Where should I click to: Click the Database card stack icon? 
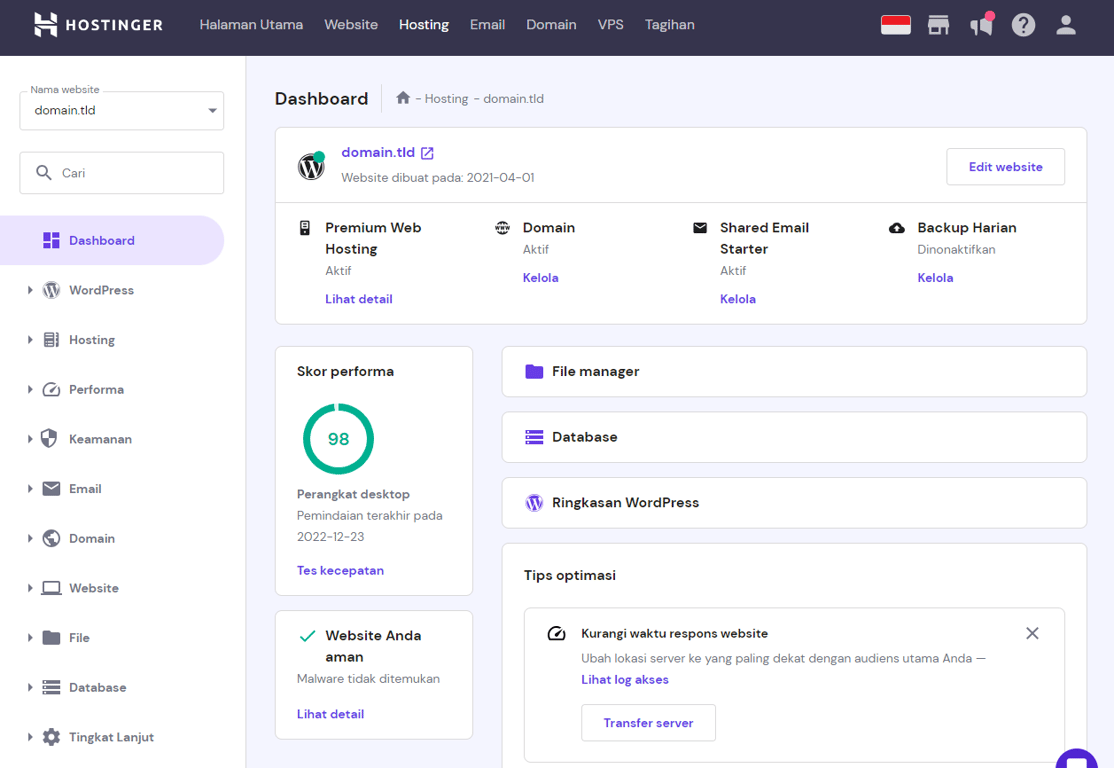[x=534, y=437]
